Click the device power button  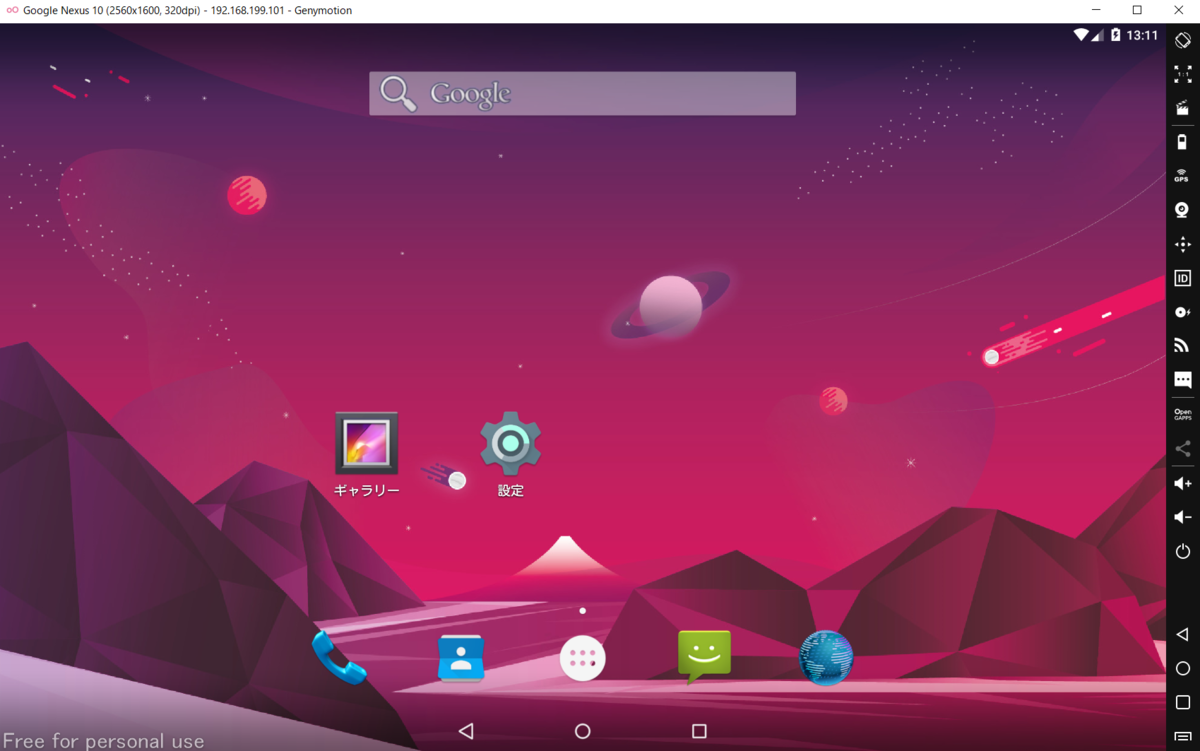(x=1183, y=551)
